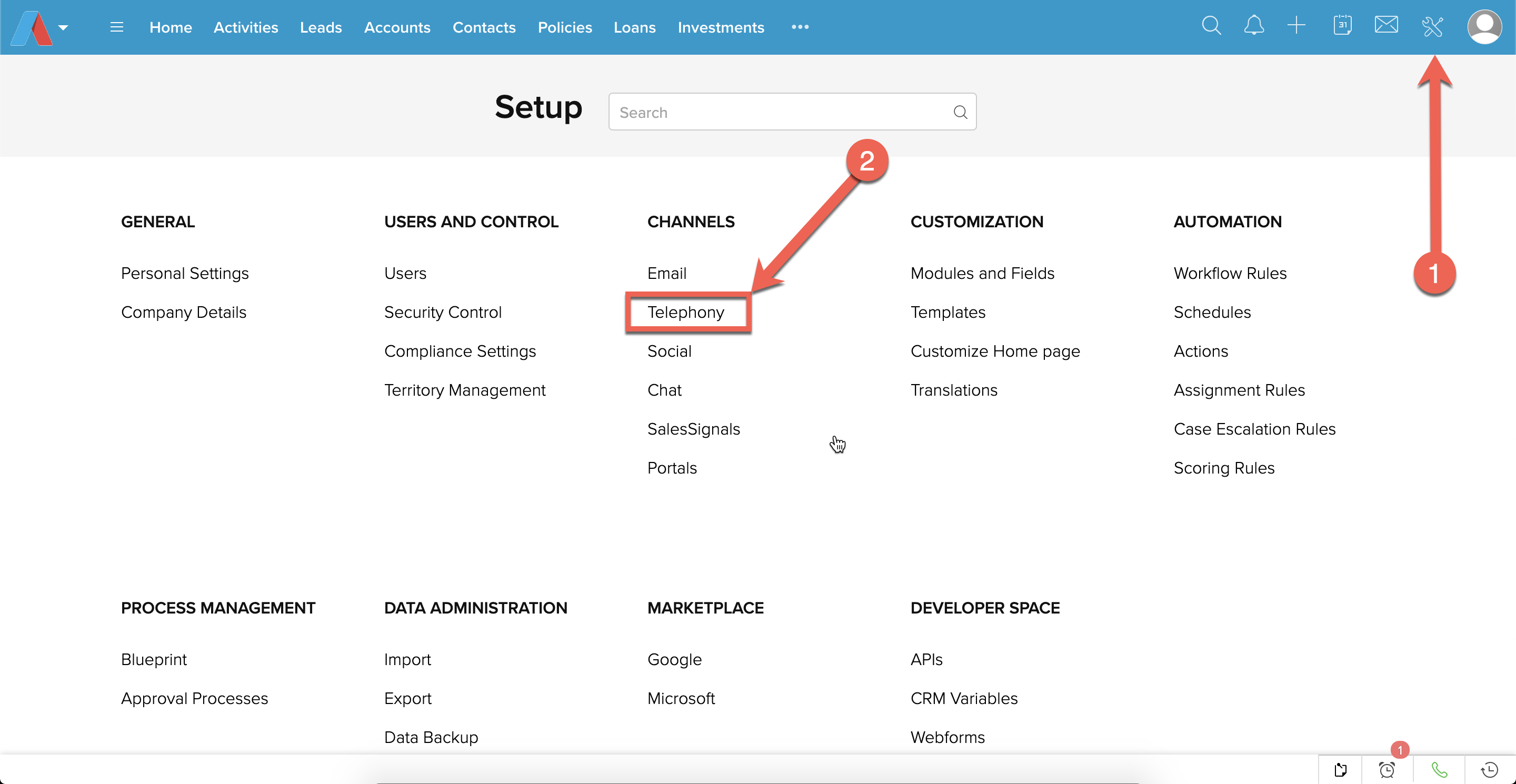
Task: Toggle the hamburger sidebar menu
Action: tap(116, 27)
